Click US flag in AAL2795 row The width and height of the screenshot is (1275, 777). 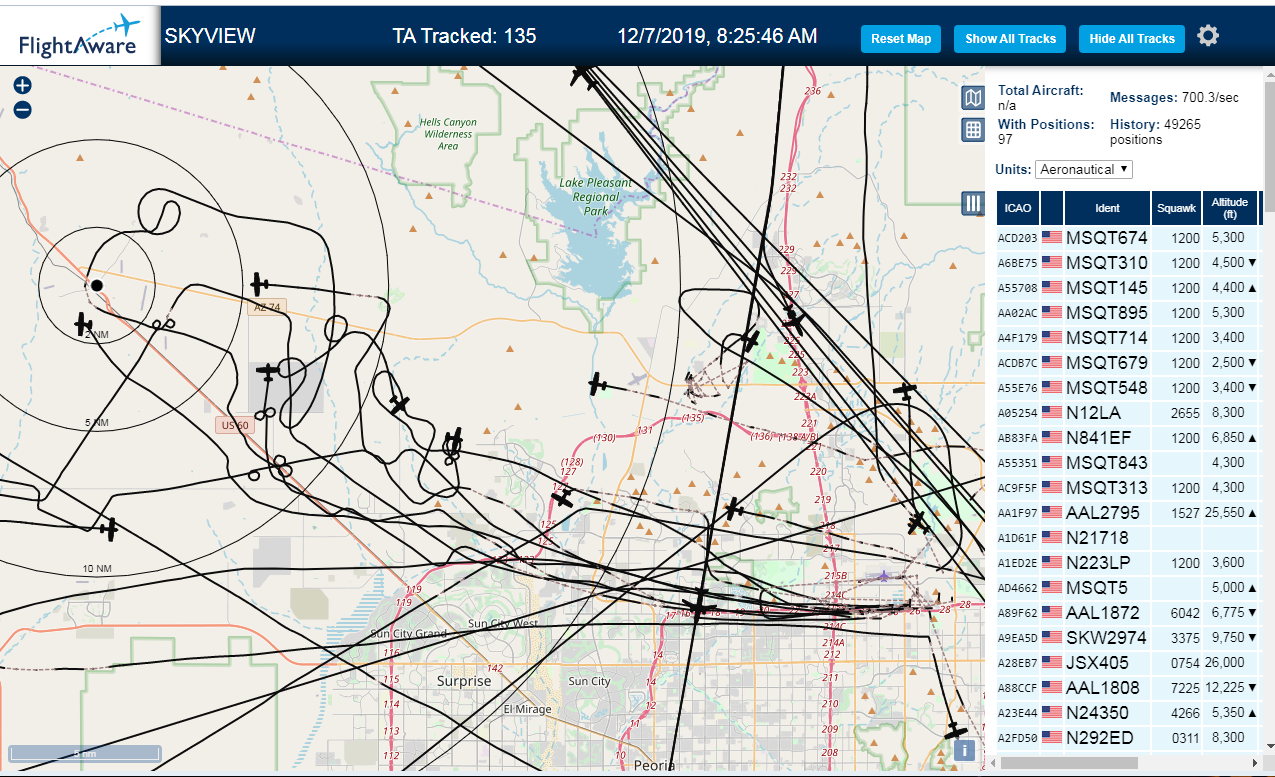(1052, 513)
